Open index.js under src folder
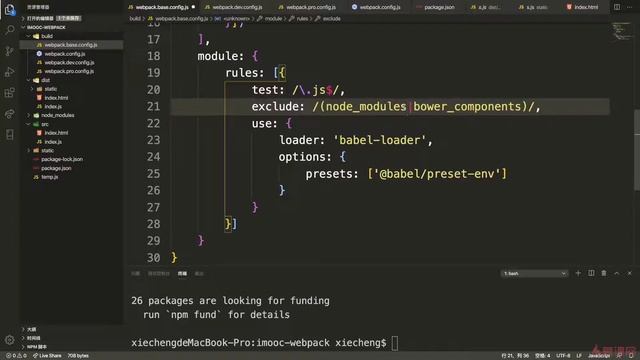Screen dimensions: 640x360 click(53, 142)
